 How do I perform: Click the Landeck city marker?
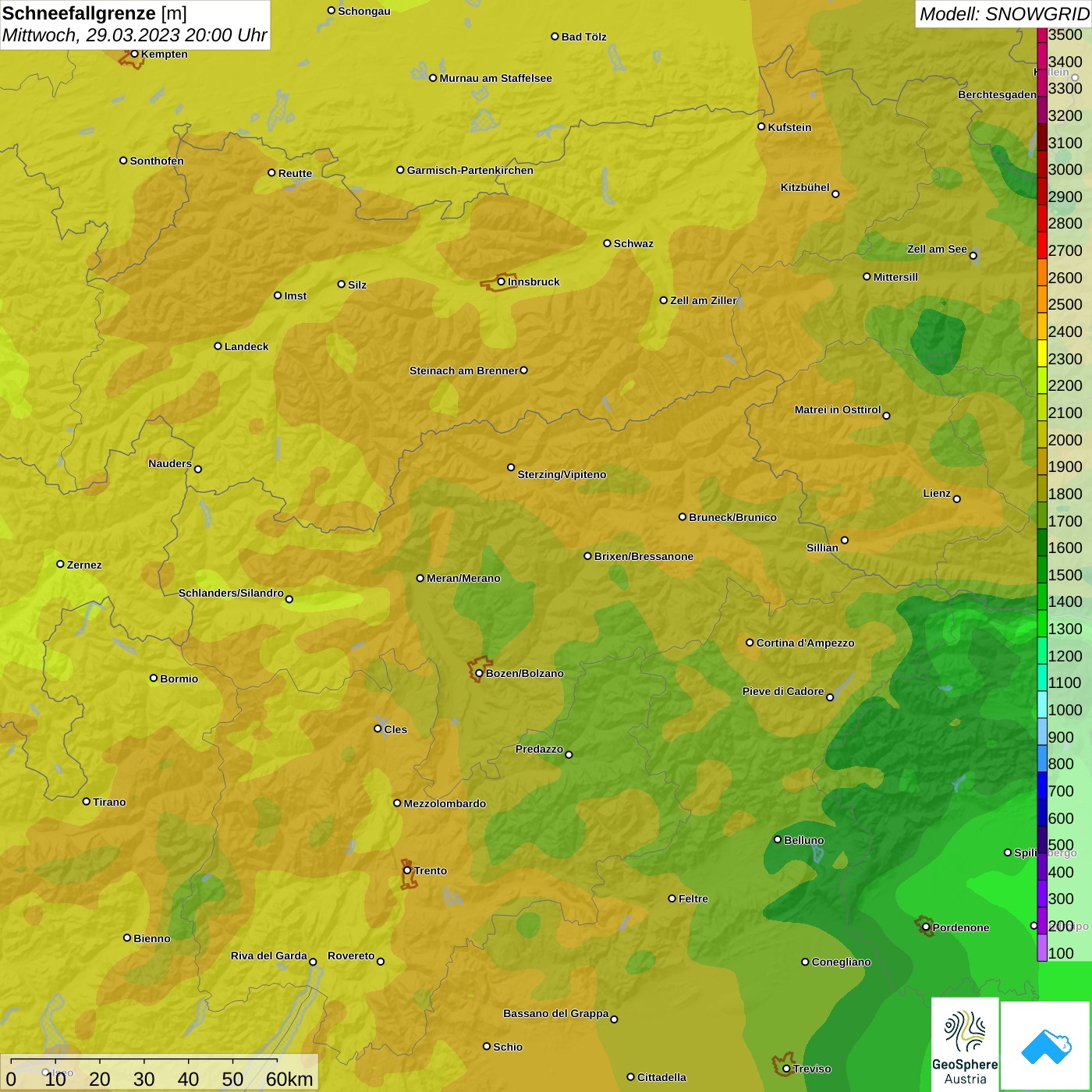click(x=218, y=346)
